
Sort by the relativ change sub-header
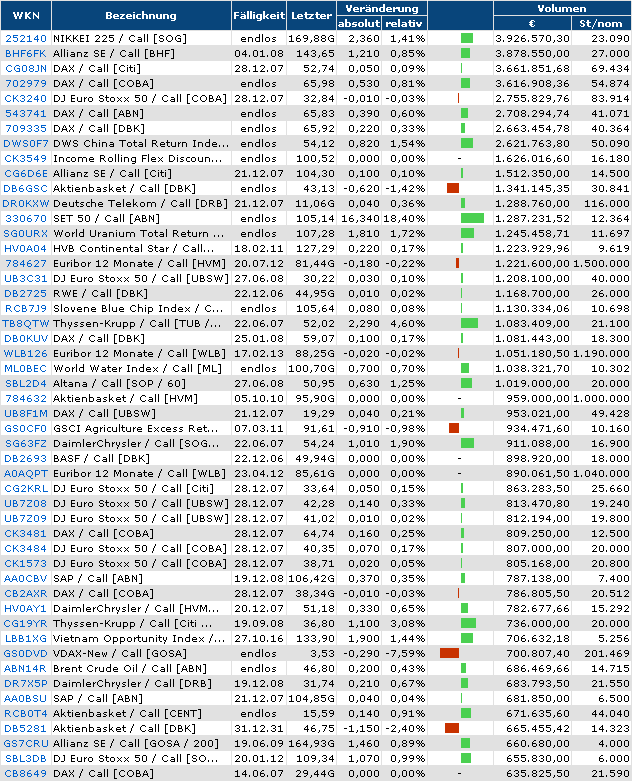(404, 23)
